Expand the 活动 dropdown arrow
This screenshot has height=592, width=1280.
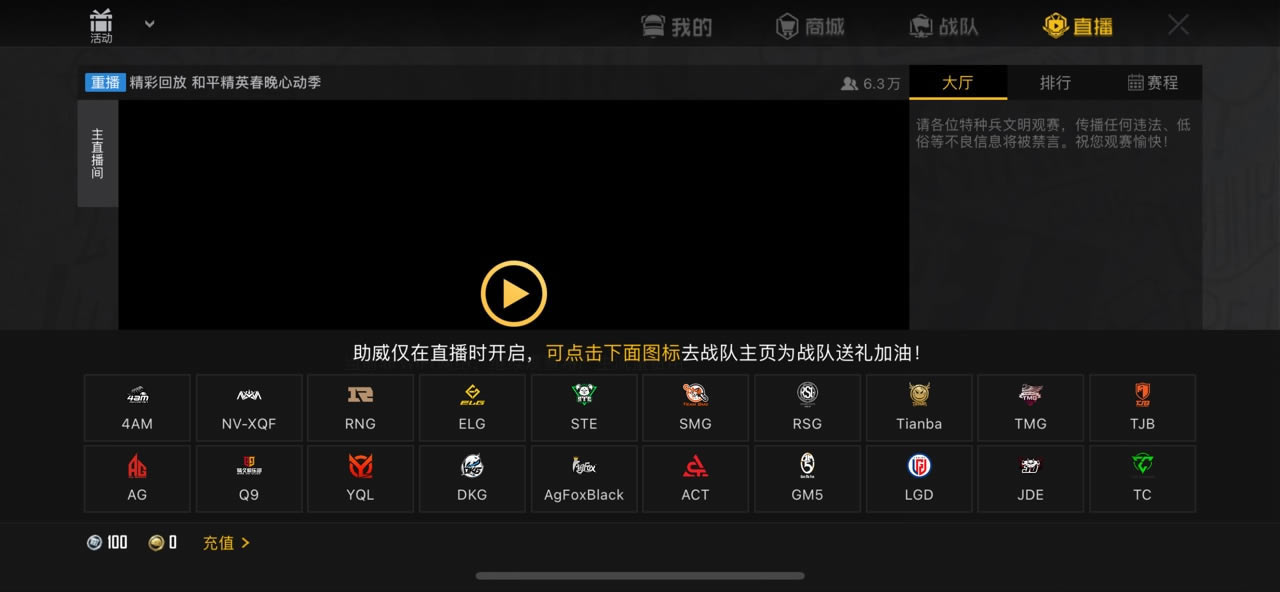coord(147,23)
